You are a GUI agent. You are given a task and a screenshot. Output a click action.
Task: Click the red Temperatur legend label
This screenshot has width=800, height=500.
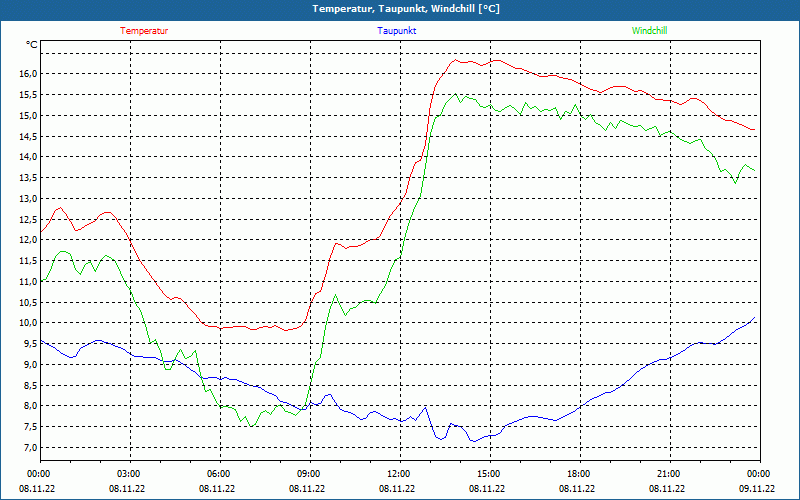click(144, 31)
